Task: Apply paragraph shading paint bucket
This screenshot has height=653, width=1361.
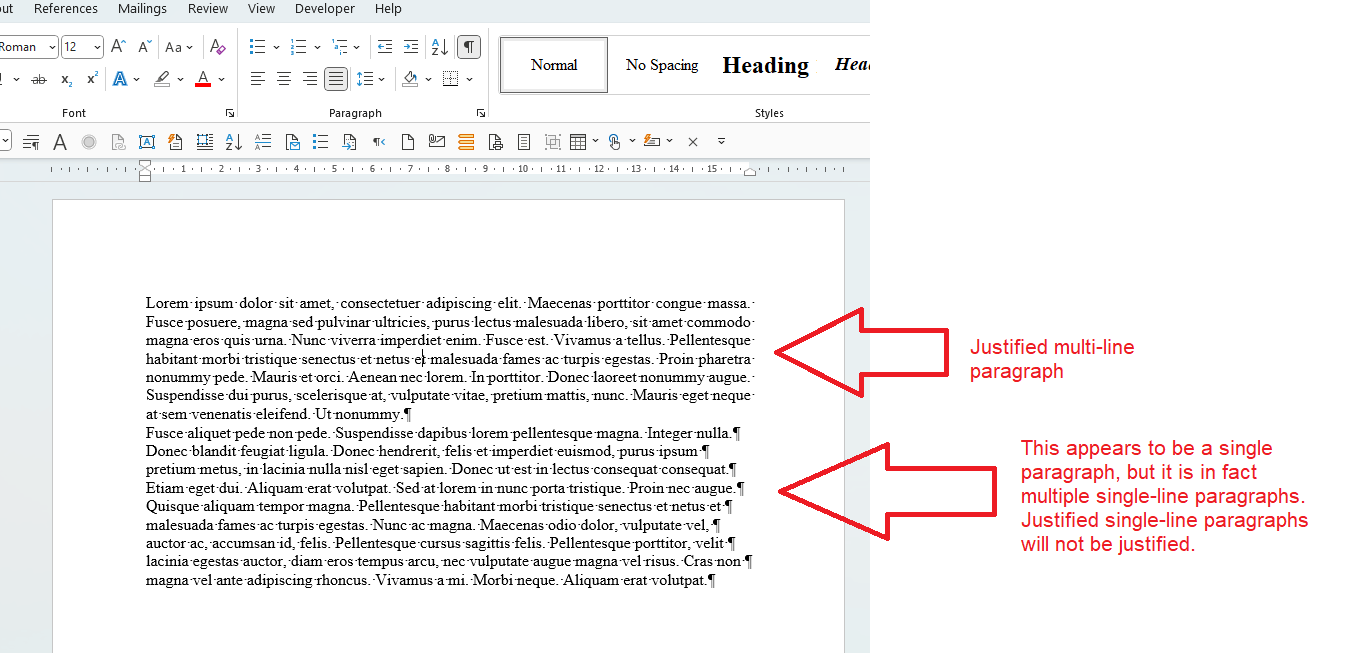Action: [x=409, y=79]
